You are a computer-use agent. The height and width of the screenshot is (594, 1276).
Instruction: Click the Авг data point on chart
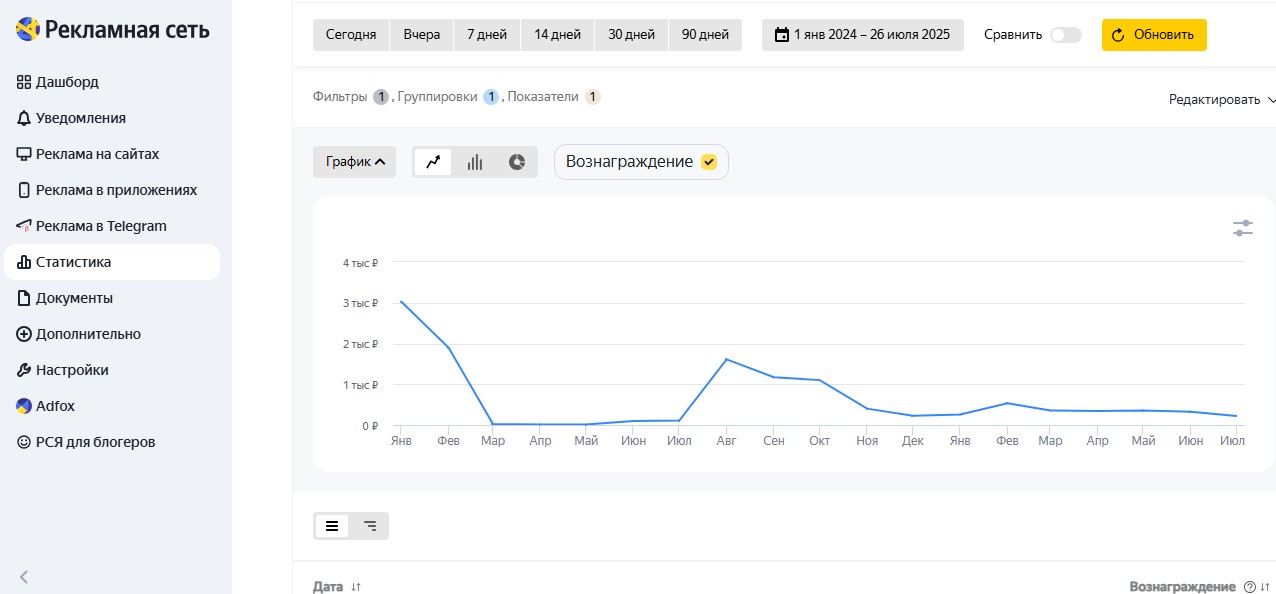tap(726, 359)
